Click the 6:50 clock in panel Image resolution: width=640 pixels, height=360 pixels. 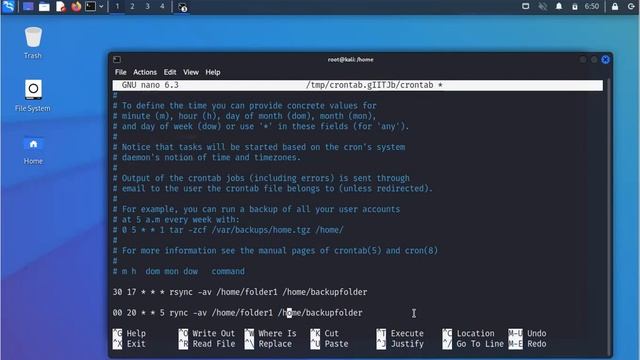pyautogui.click(x=591, y=7)
